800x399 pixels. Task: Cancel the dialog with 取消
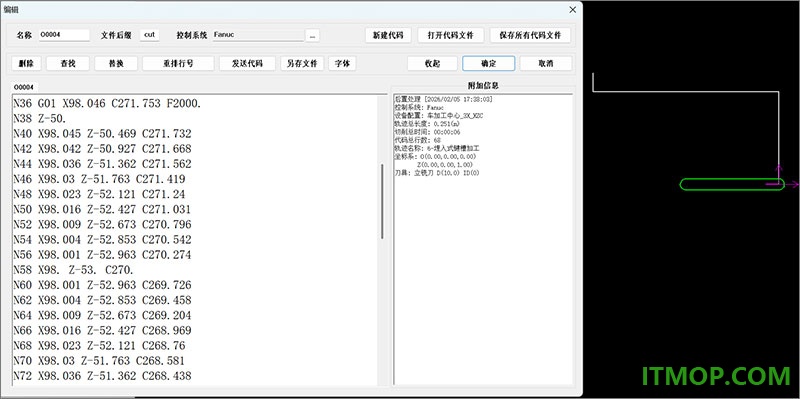[545, 63]
